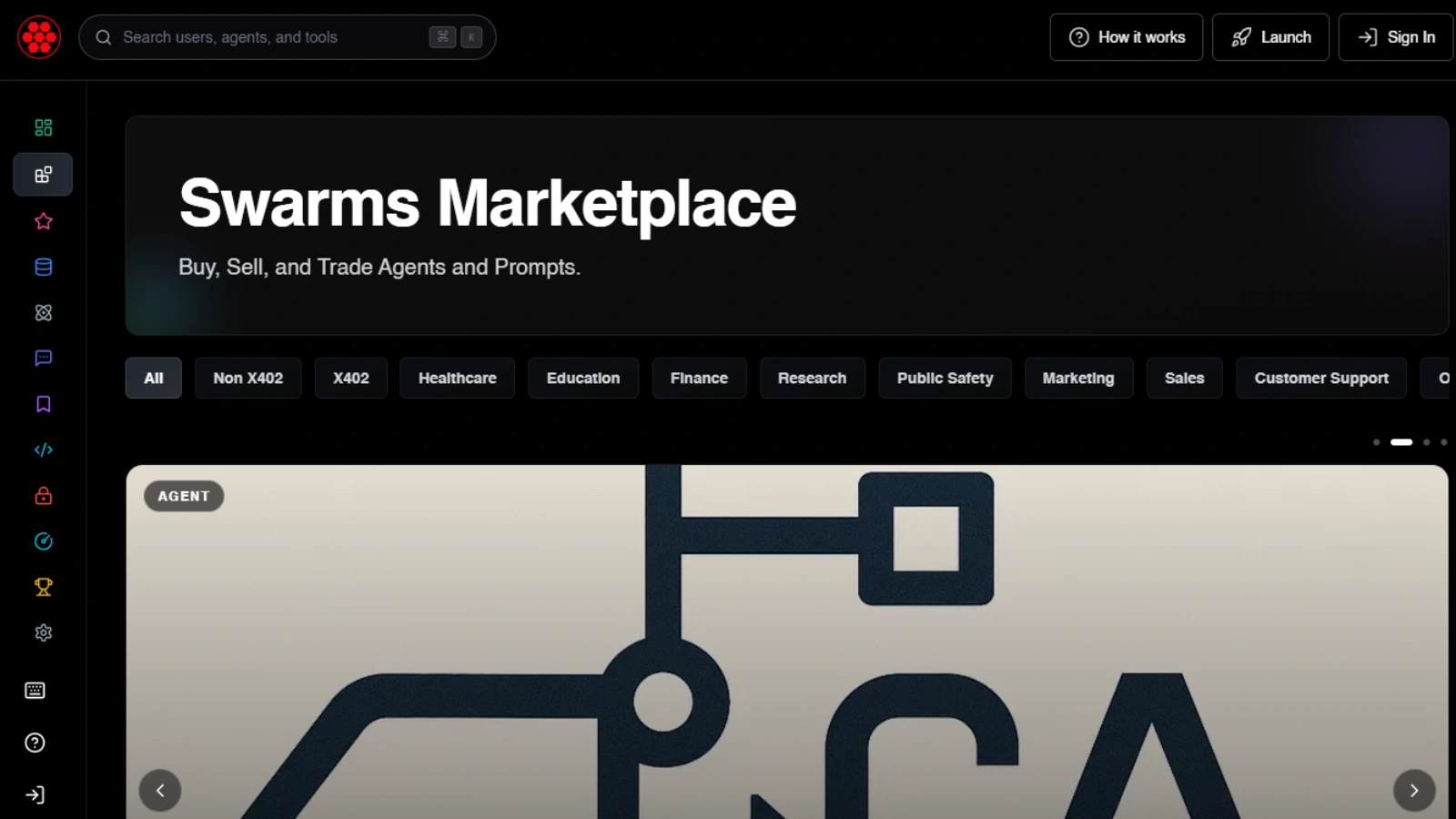Open the chat message icon in sidebar

coord(43,358)
